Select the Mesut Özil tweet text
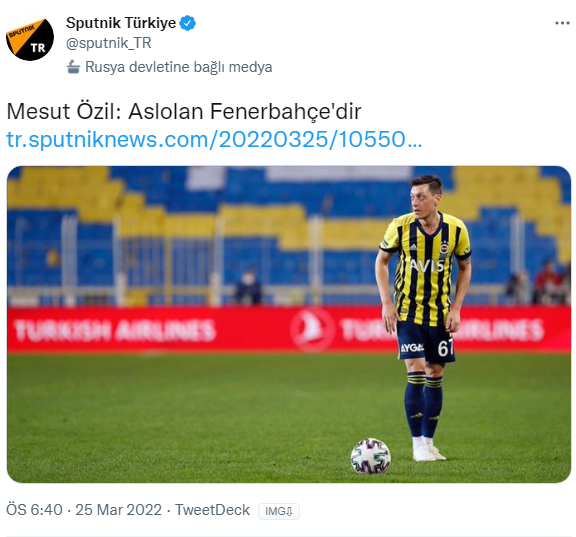Screen dimensions: 576x537 click(184, 111)
